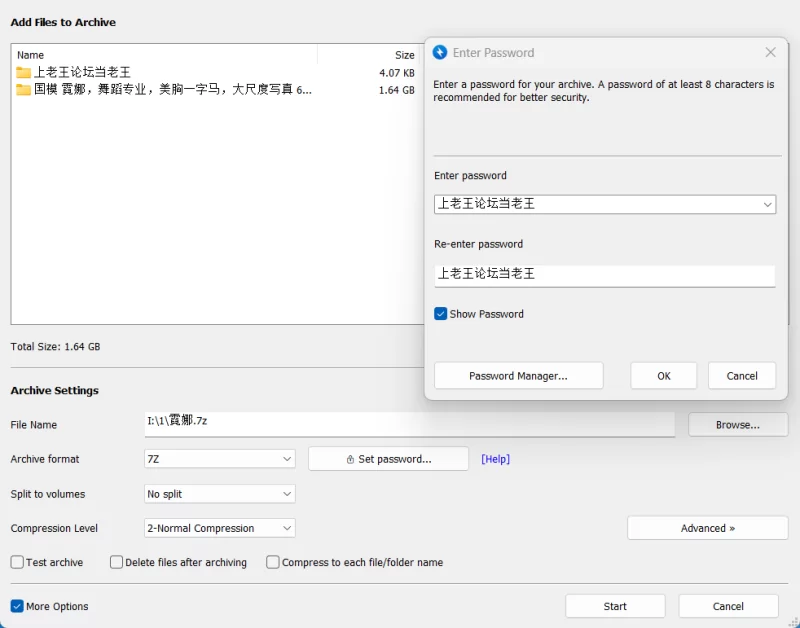Click the lock icon on Set password button

click(350, 459)
